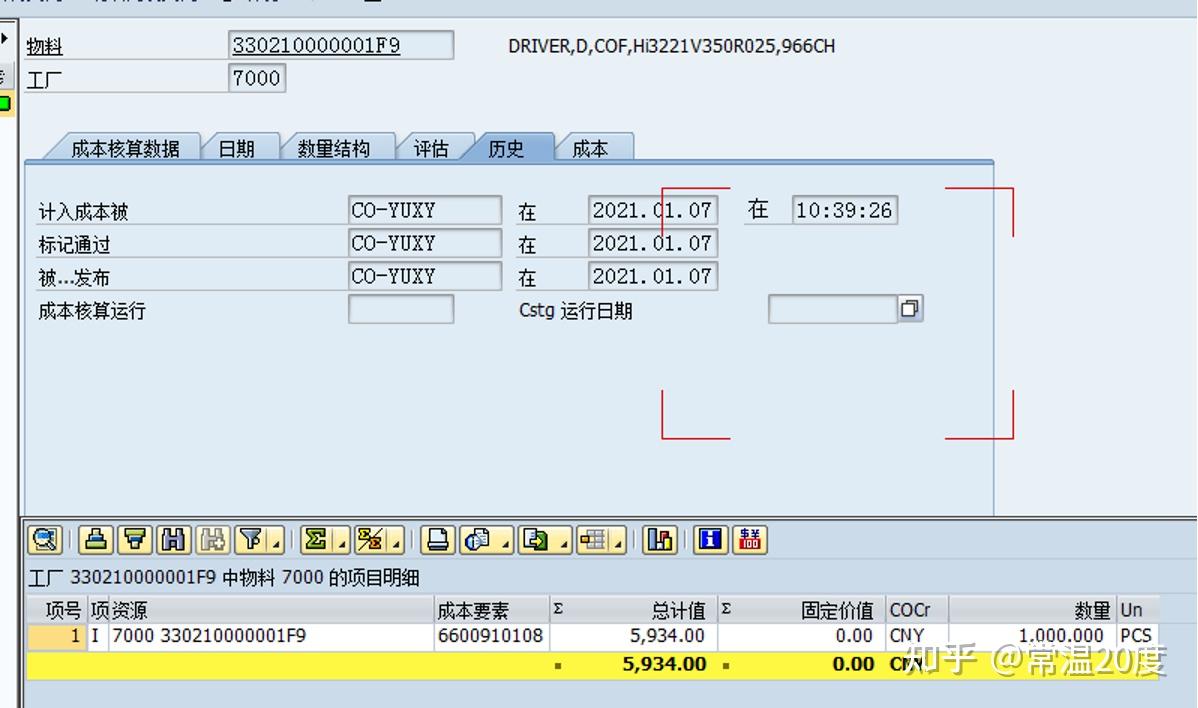Click the 工厂 field with value 7000

[x=257, y=78]
